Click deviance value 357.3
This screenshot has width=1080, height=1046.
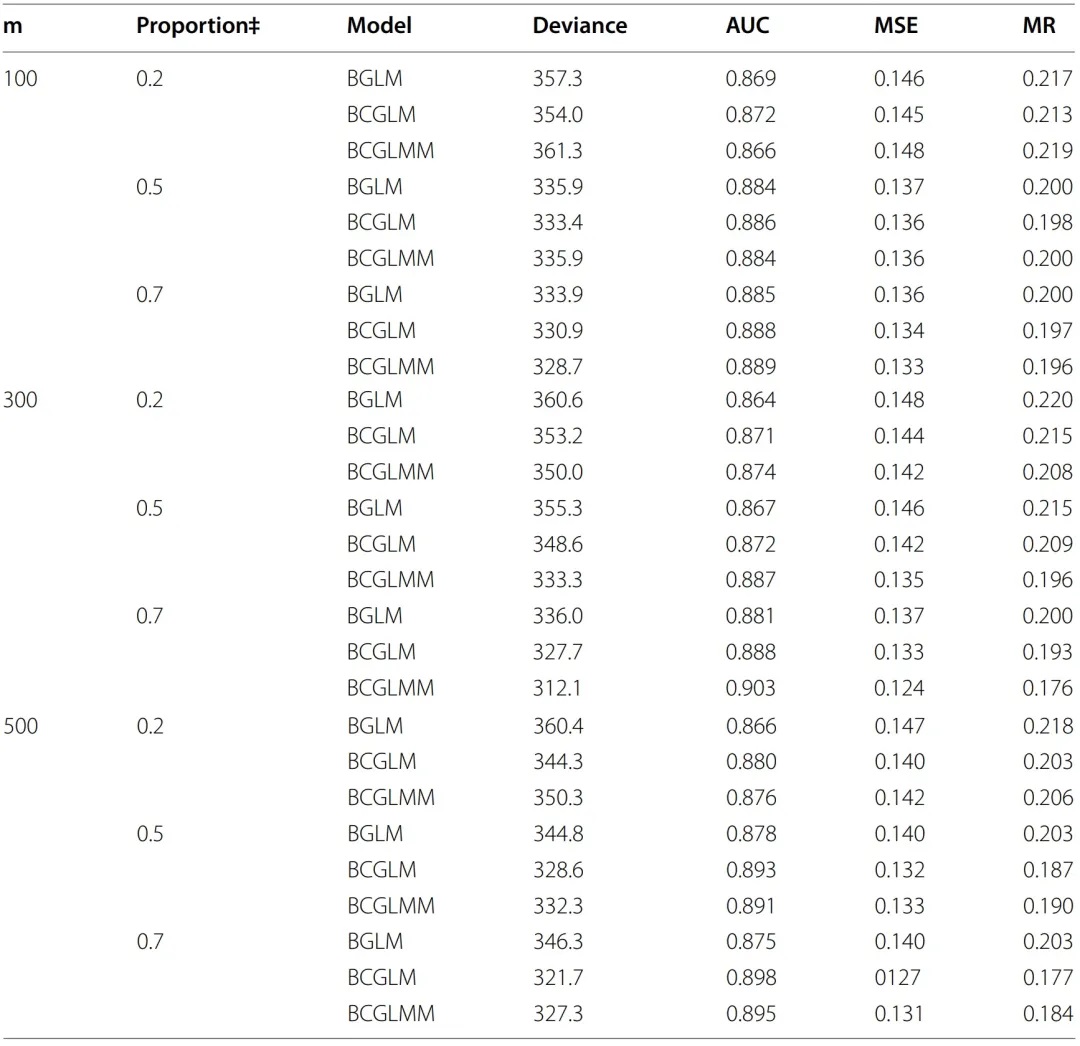click(557, 79)
